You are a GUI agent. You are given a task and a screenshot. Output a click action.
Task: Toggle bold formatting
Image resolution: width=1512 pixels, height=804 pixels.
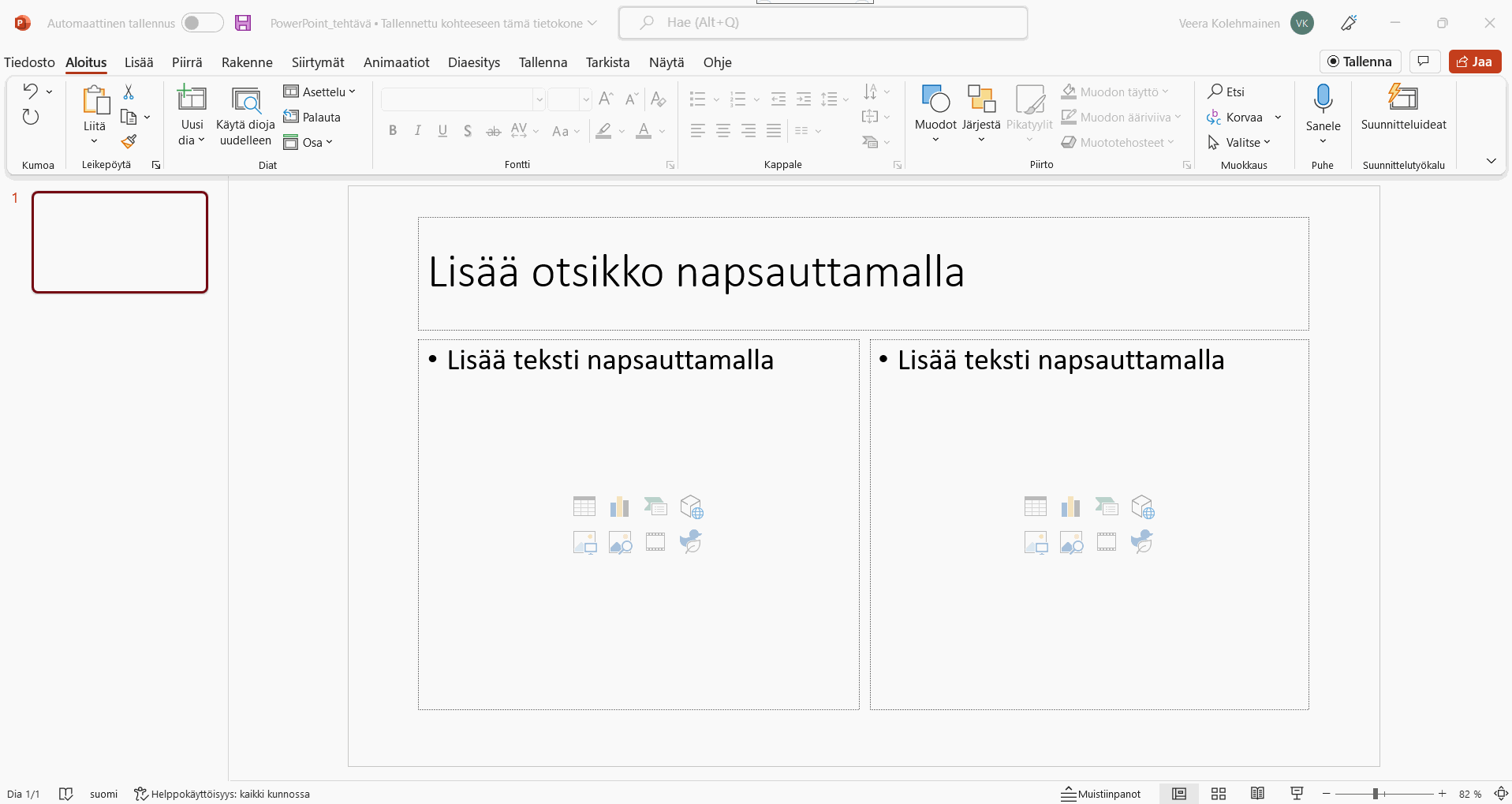393,131
